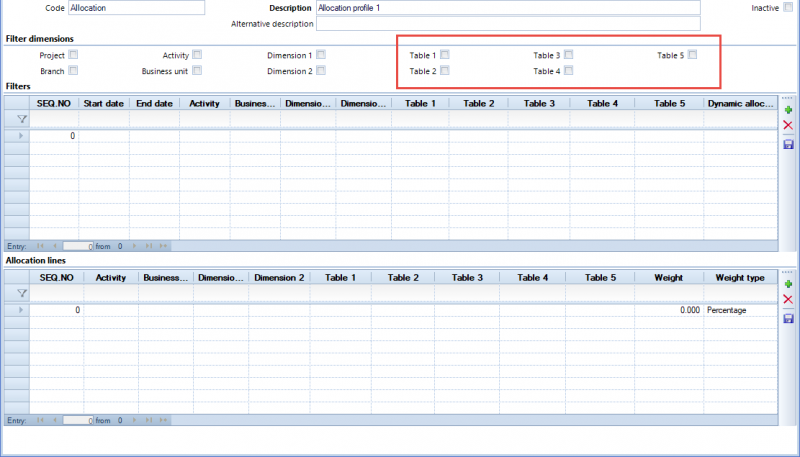
Task: Delete selected row in Filters grid
Action: coord(788,125)
